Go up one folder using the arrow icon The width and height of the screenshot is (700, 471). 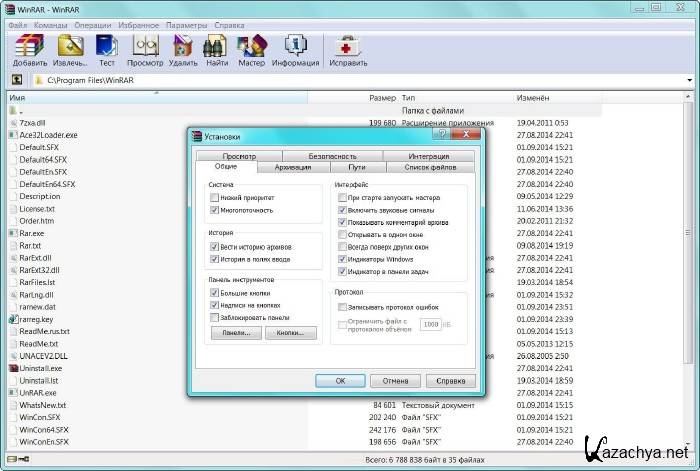coord(17,80)
